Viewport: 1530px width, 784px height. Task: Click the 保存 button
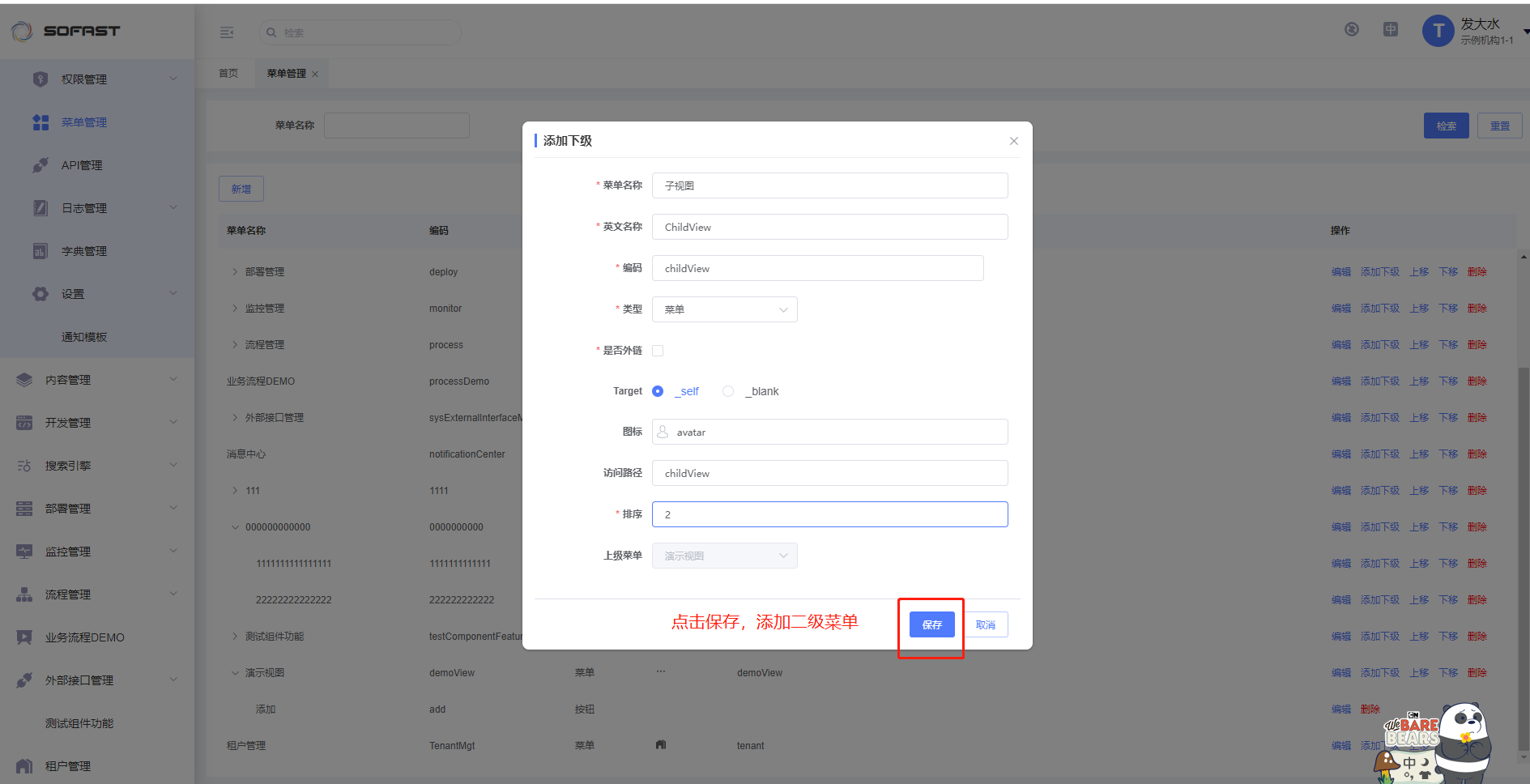(931, 624)
